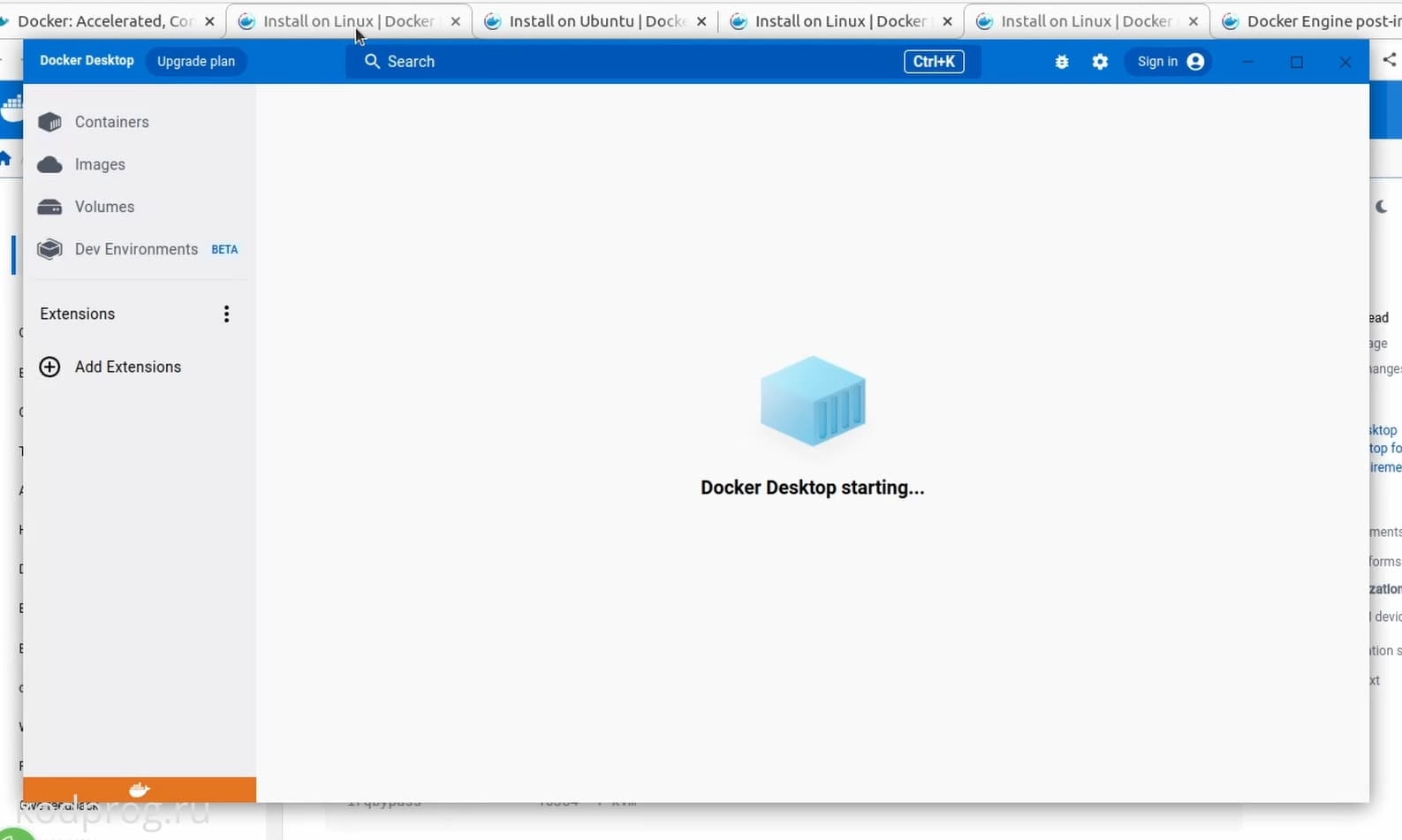Click the Dev Environments icon

(x=50, y=249)
